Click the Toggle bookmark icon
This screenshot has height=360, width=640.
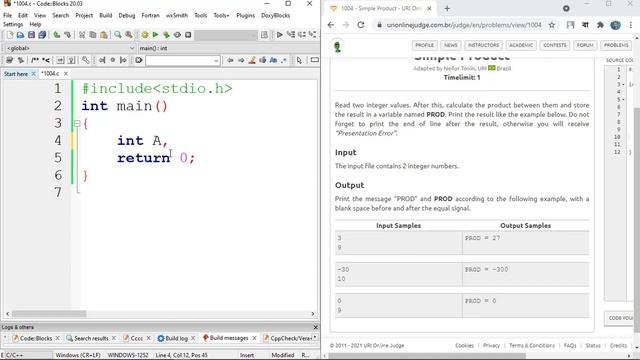(x=113, y=60)
